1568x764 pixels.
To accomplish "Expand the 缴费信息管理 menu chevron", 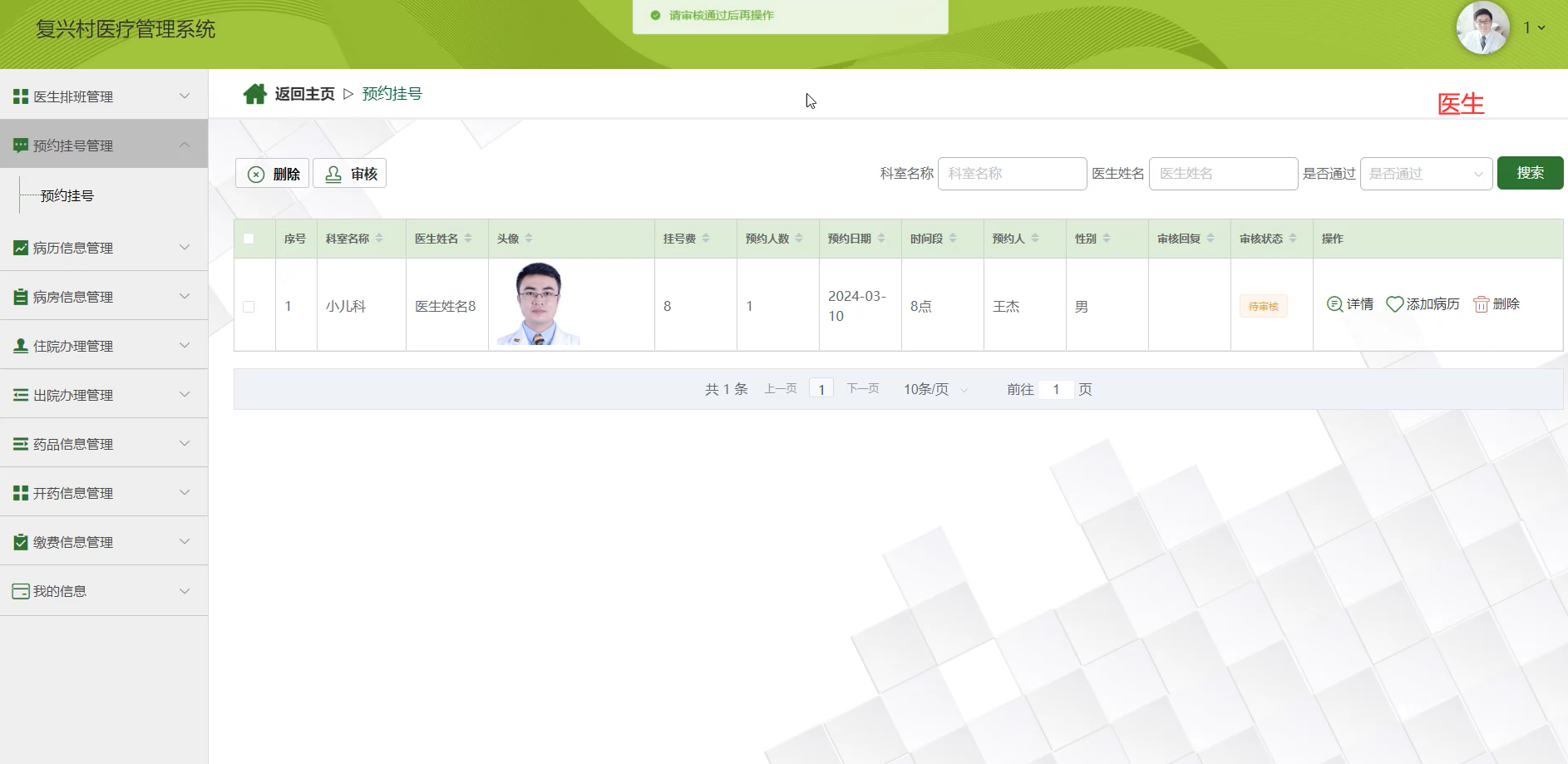I will (185, 541).
